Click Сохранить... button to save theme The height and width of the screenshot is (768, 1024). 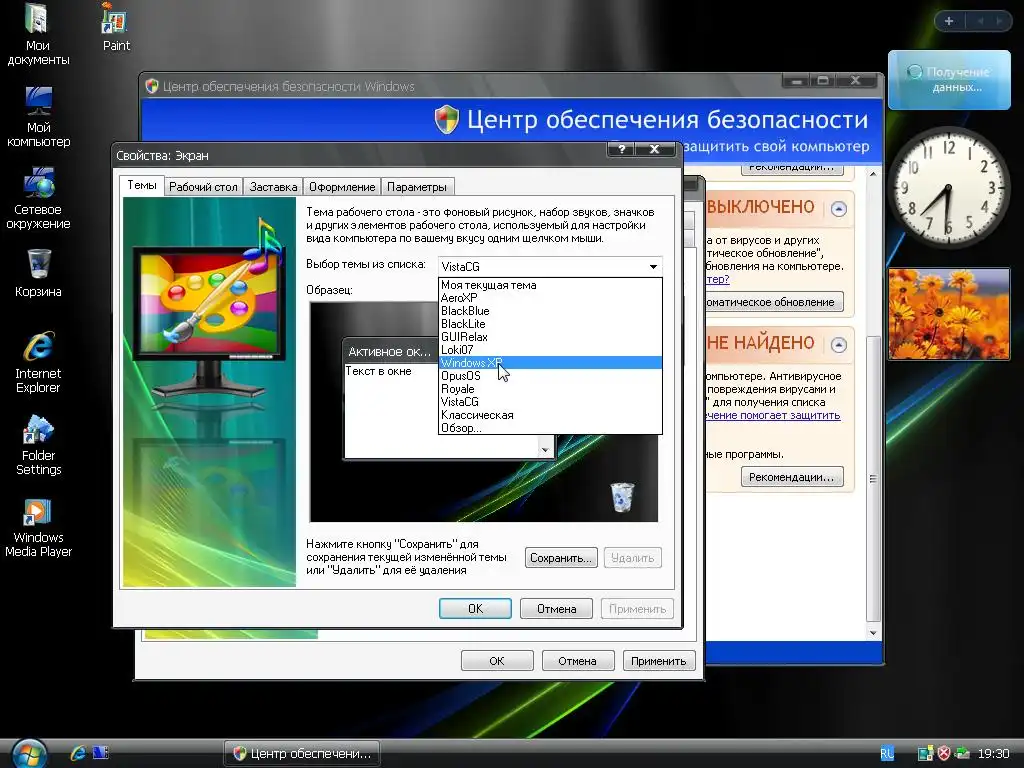(x=561, y=558)
